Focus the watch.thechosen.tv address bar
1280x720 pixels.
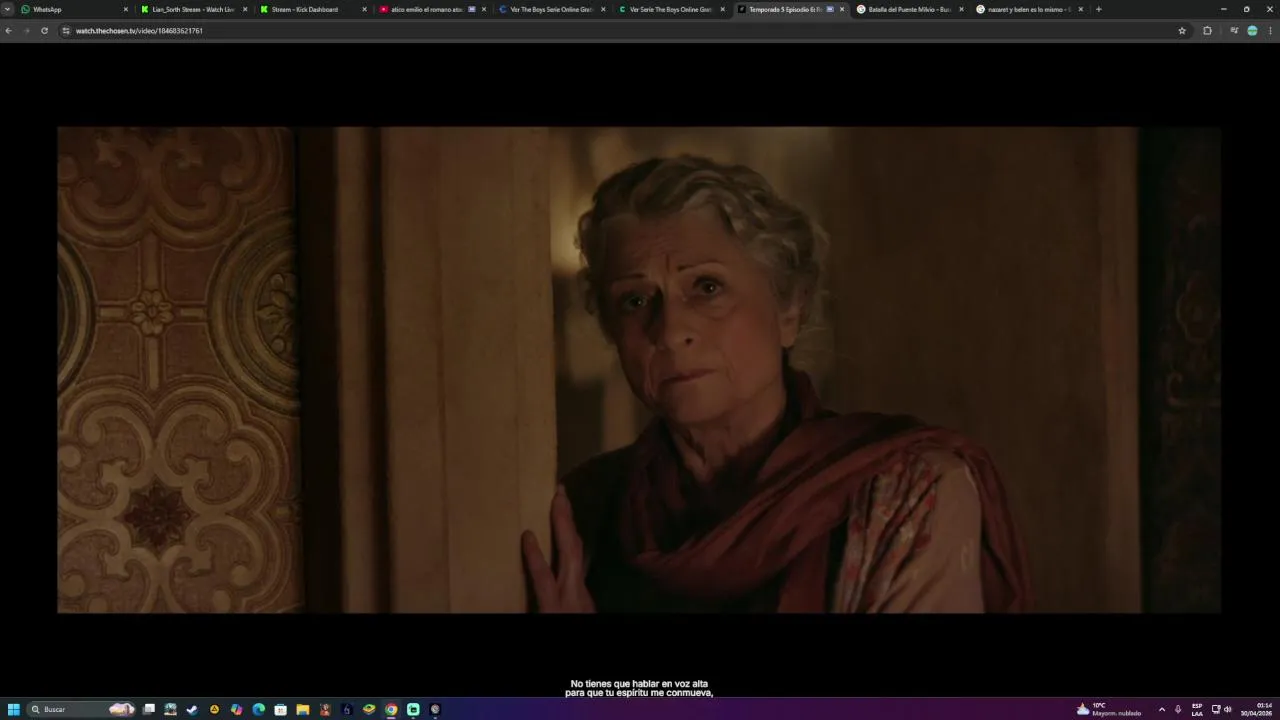pos(625,31)
